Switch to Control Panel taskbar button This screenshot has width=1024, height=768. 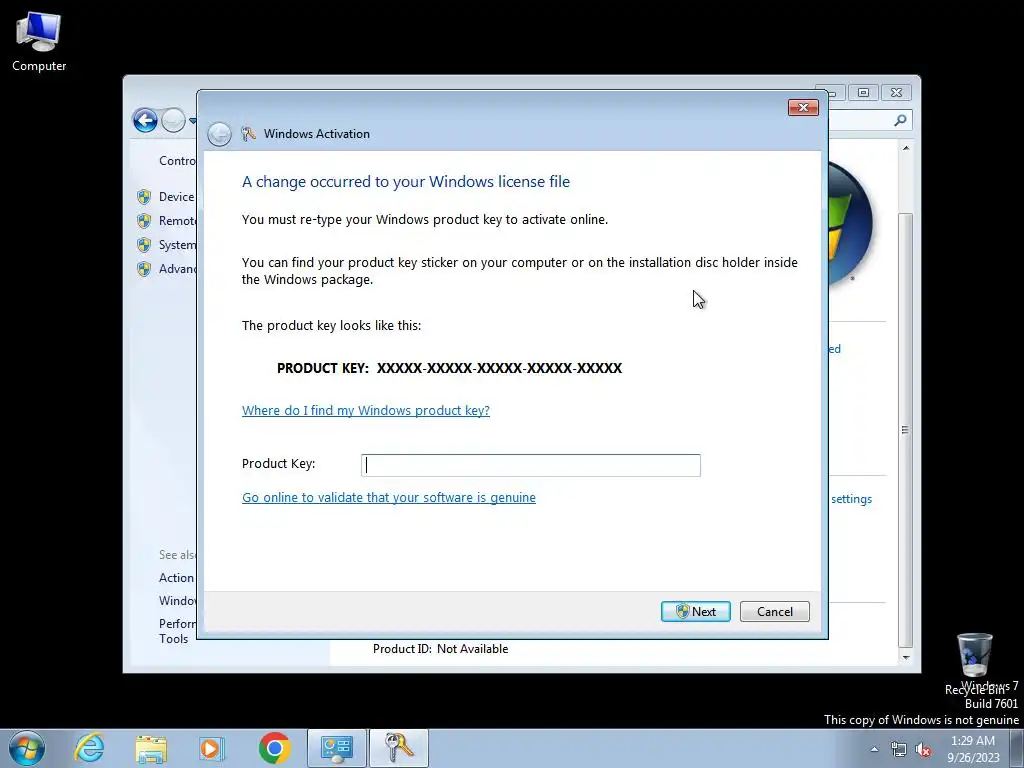337,748
